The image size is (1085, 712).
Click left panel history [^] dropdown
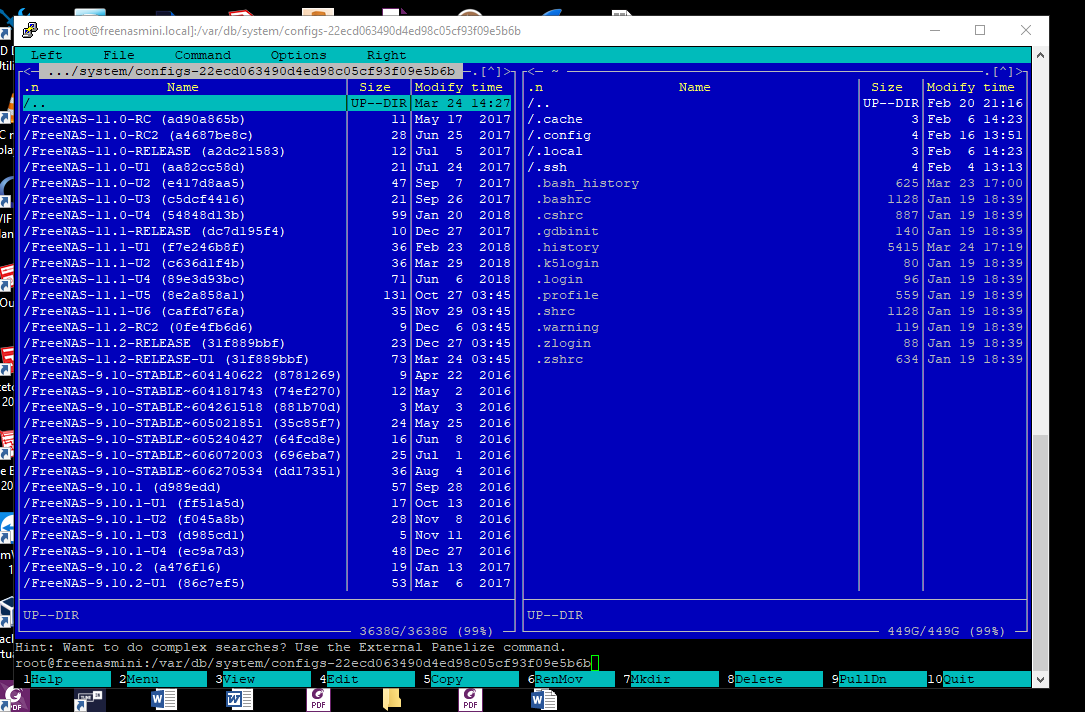point(491,71)
